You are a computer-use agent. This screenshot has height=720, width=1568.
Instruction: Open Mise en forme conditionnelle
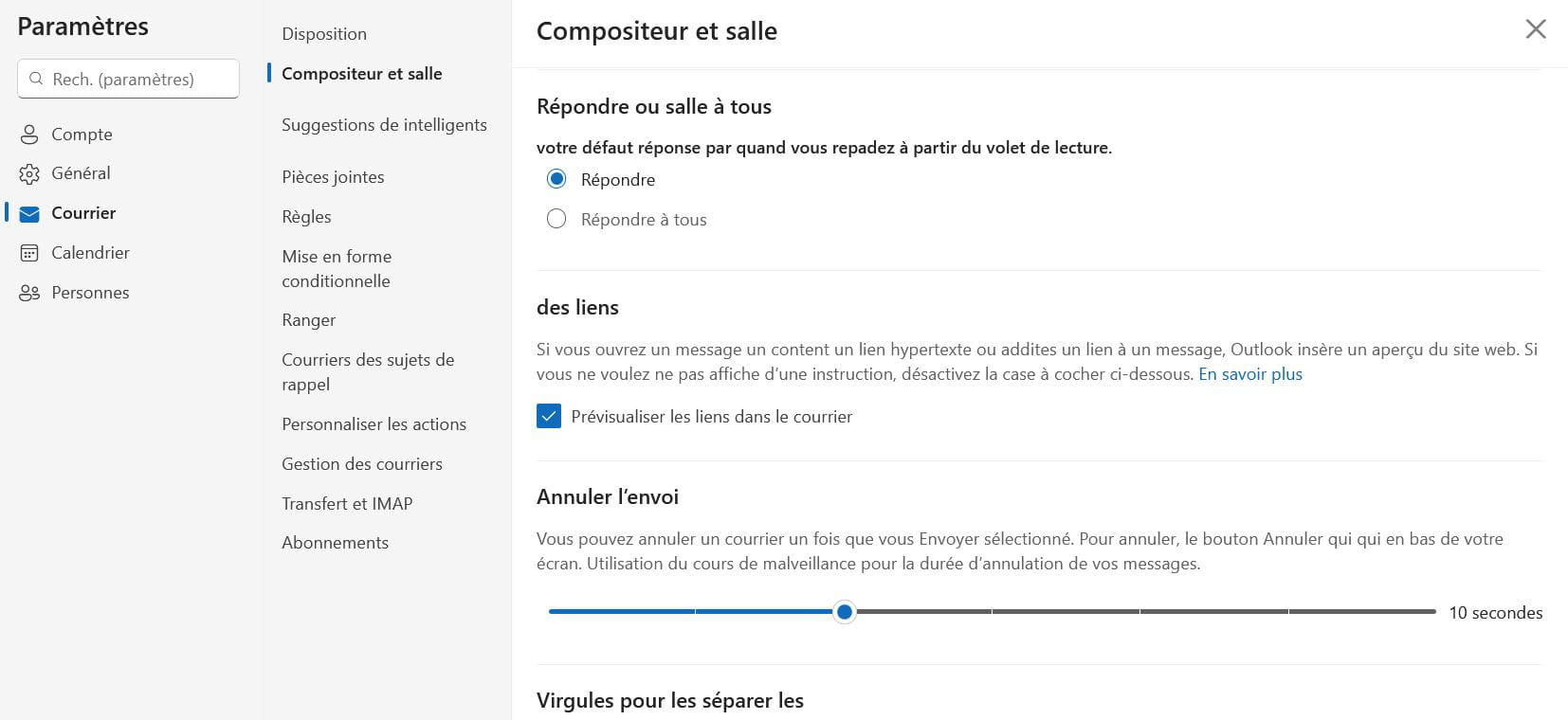337,268
